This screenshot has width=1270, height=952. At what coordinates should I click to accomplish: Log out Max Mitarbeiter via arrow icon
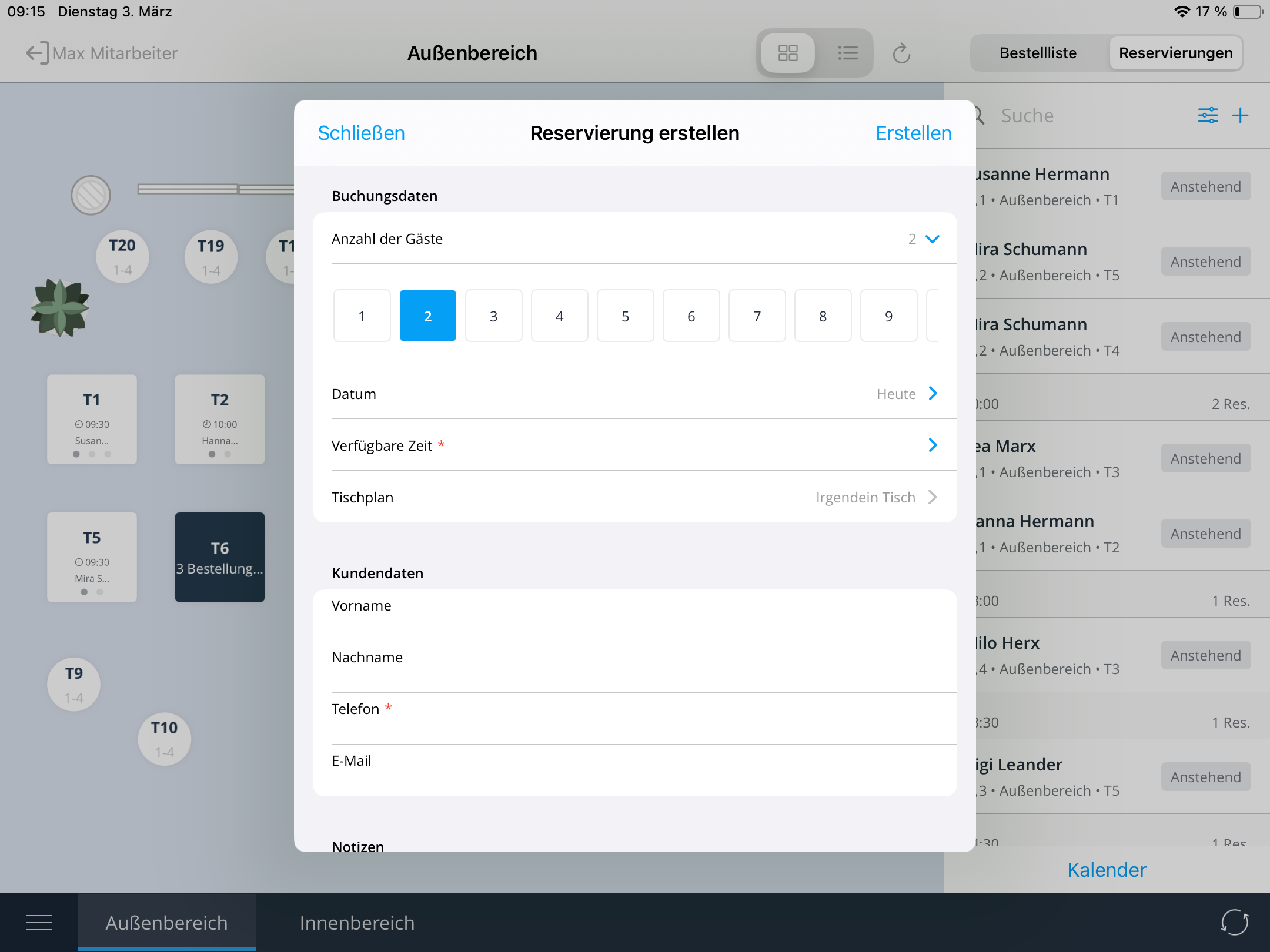coord(36,53)
